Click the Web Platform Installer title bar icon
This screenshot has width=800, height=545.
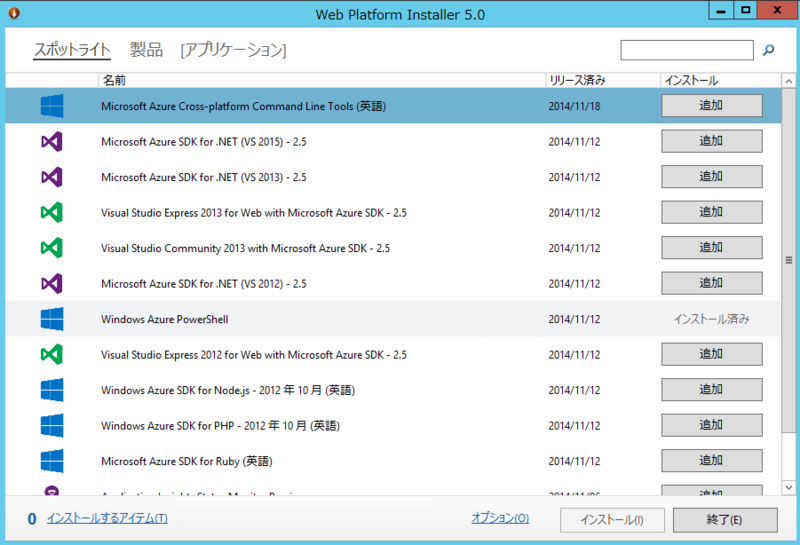[14, 13]
